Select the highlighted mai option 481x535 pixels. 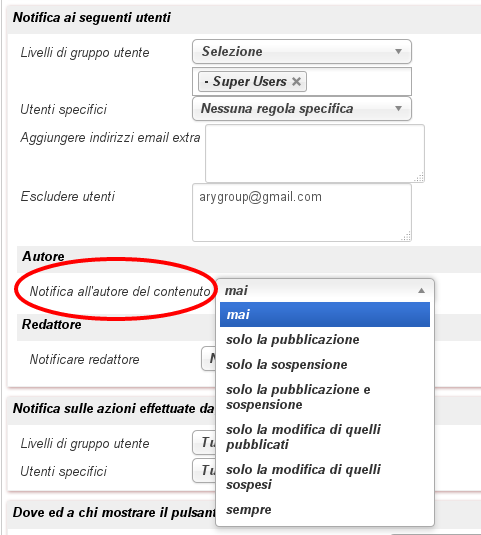point(325,315)
